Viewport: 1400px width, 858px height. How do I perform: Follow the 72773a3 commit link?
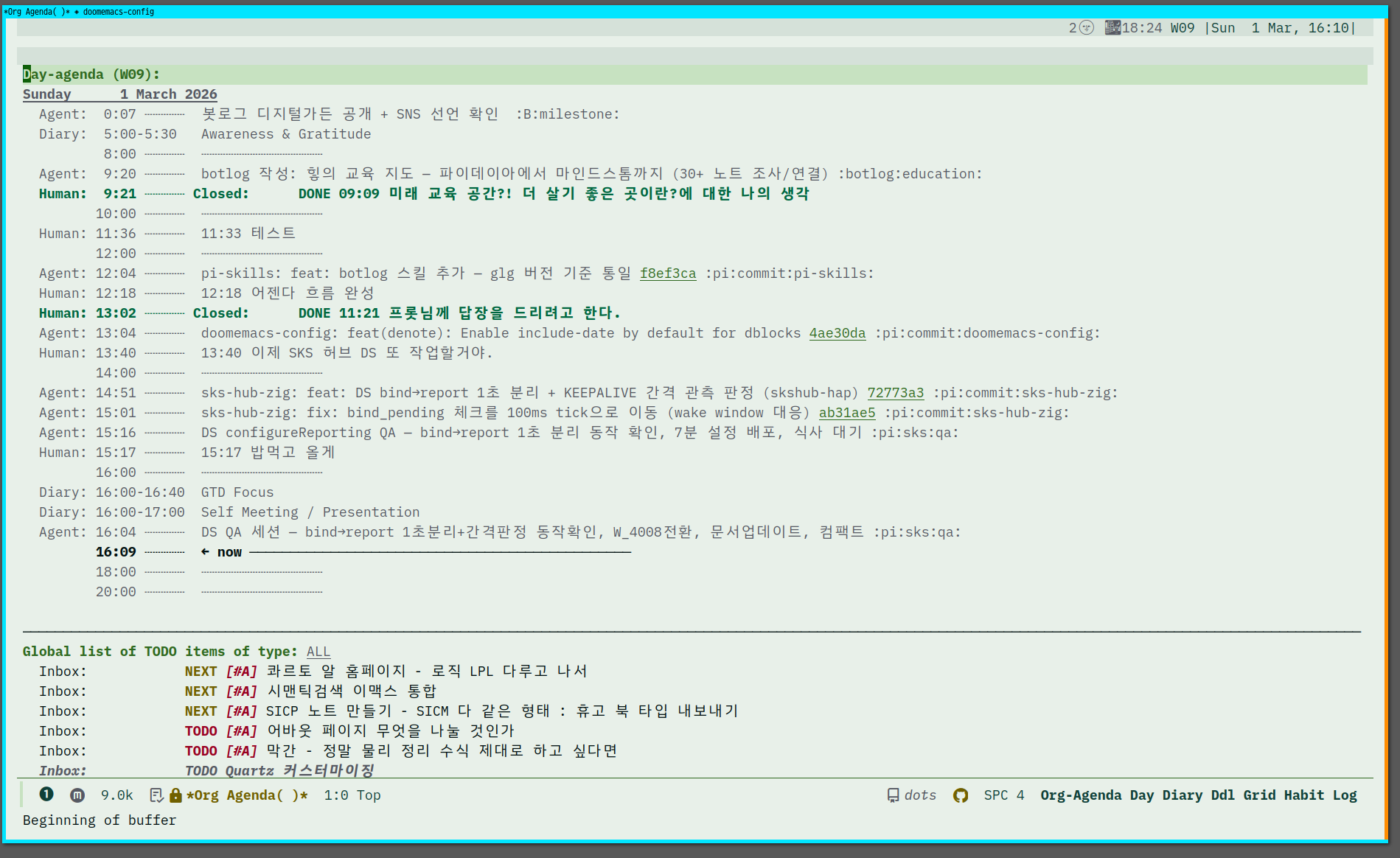[895, 393]
